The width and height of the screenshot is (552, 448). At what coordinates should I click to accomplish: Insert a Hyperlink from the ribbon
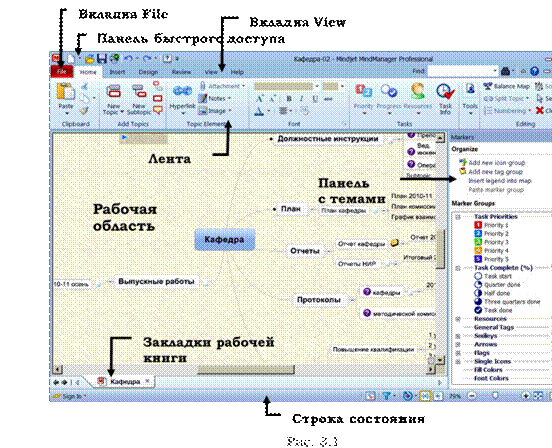point(182,92)
